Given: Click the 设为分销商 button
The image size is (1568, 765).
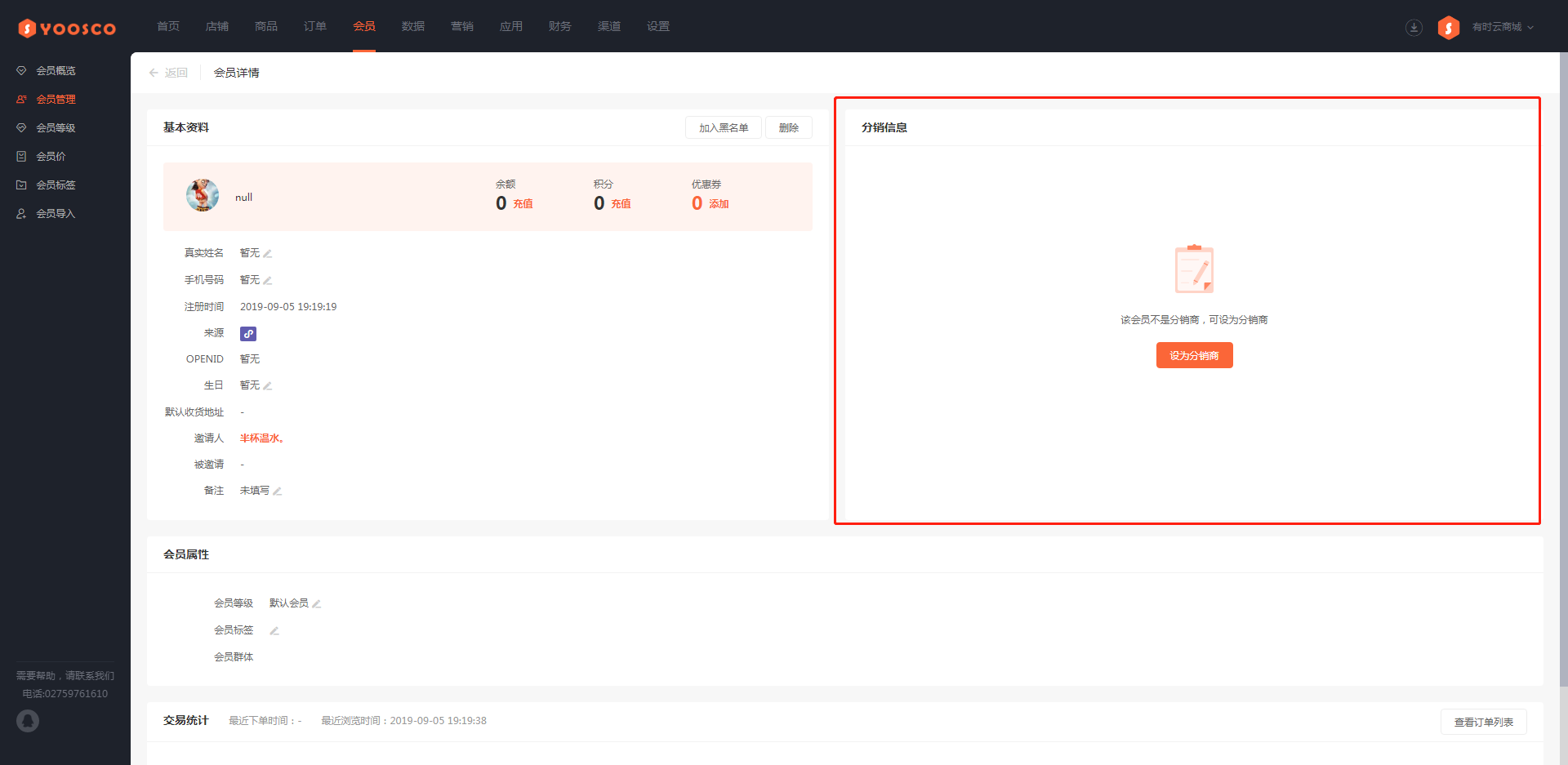Looking at the screenshot, I should coord(1194,355).
